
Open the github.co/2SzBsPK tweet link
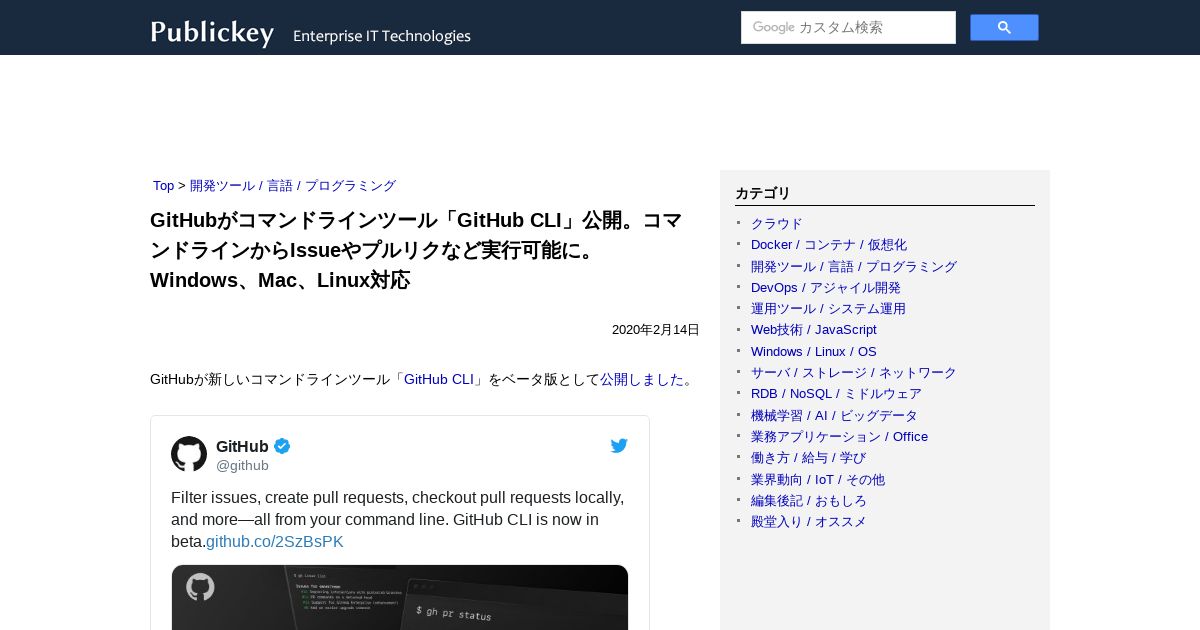click(274, 542)
